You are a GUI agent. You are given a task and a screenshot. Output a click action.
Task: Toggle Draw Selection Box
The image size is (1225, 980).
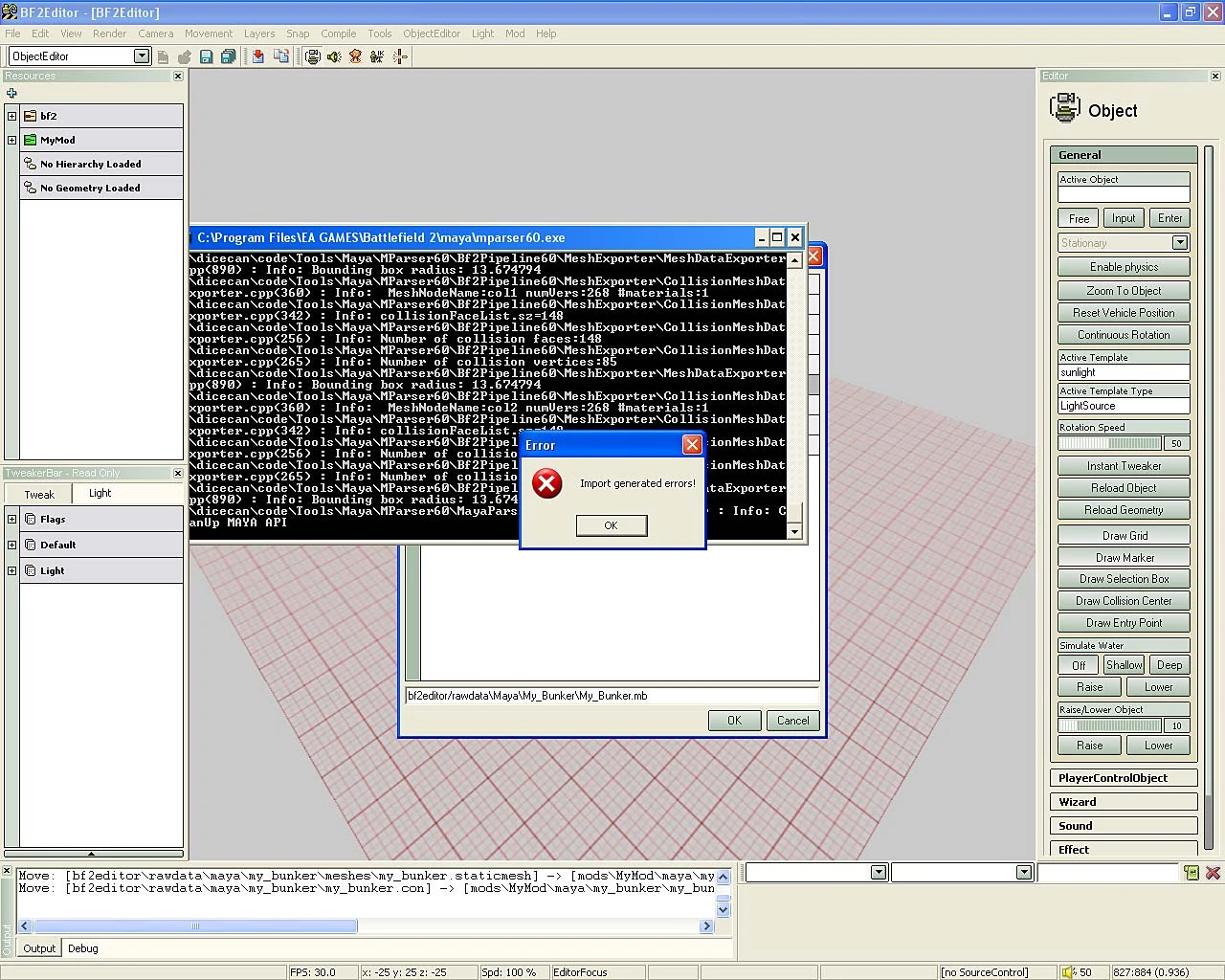(x=1124, y=579)
